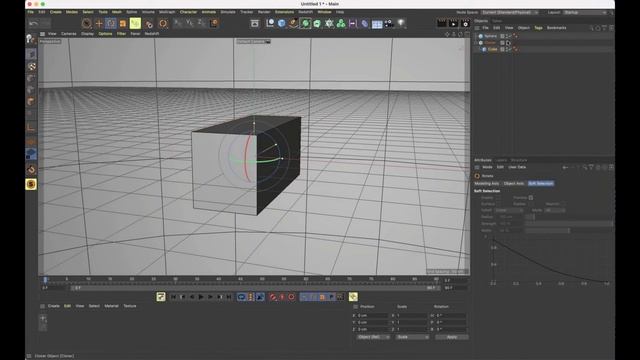Open the Simulate menu
The height and width of the screenshot is (360, 640).
(228, 12)
